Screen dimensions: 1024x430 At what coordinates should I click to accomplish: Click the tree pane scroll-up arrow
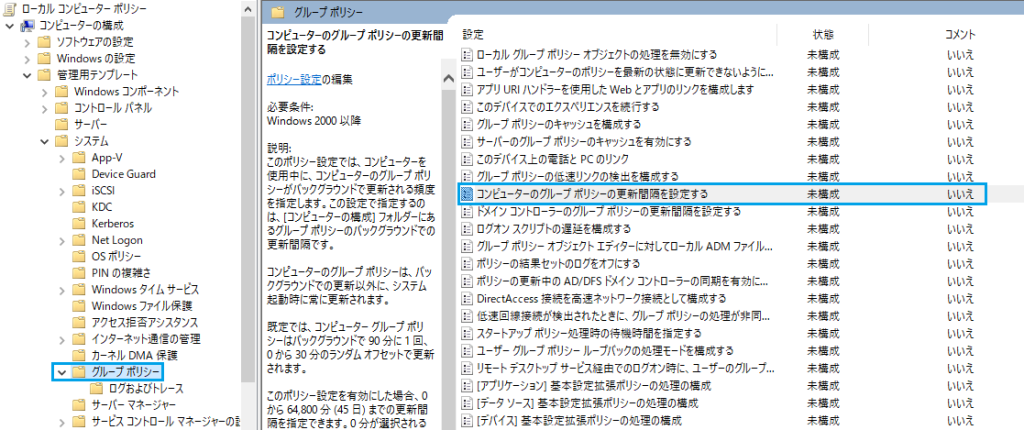point(248,9)
